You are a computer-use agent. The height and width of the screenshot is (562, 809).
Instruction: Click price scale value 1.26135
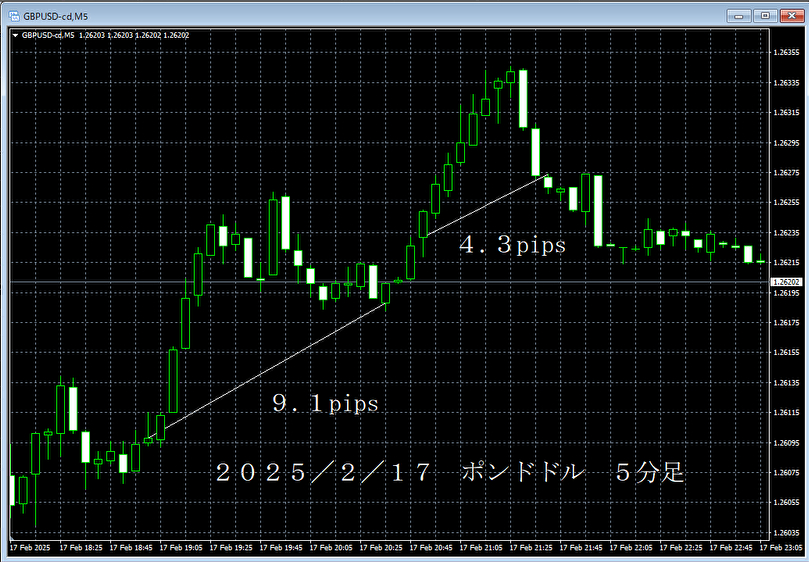786,383
